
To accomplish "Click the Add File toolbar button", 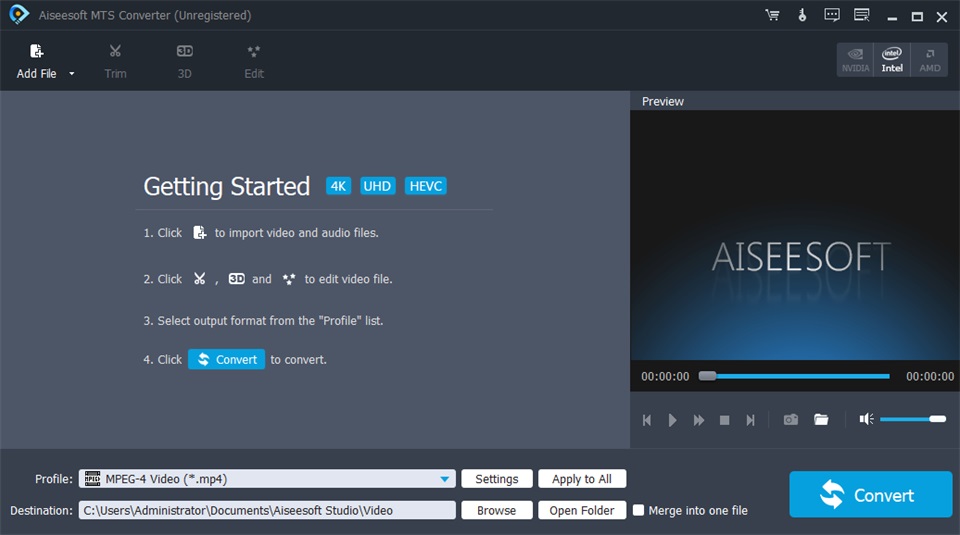I will [37, 62].
